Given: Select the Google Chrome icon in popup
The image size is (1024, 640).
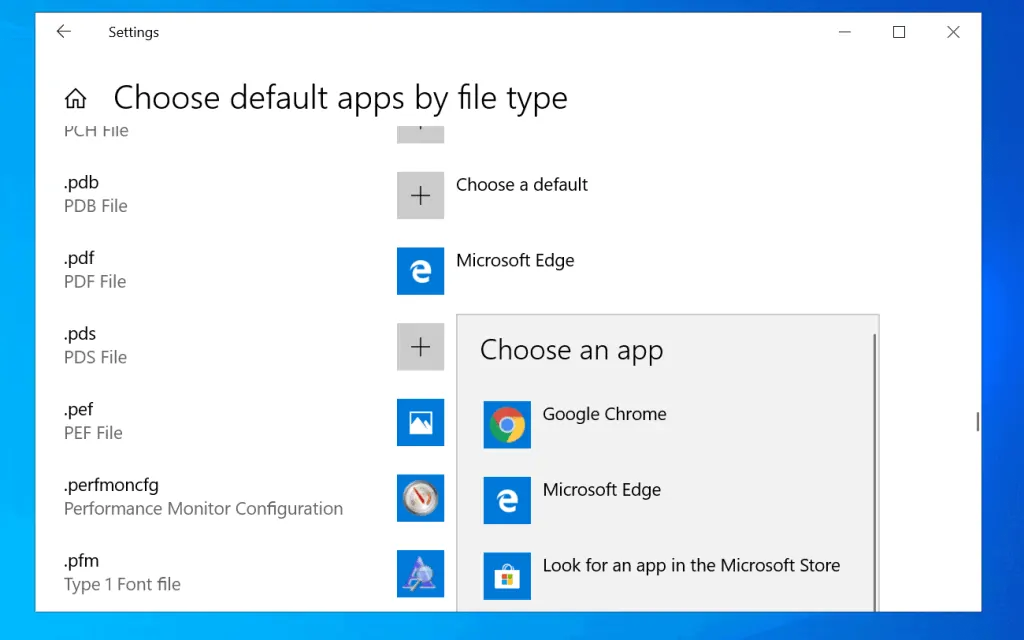Looking at the screenshot, I should tap(507, 425).
